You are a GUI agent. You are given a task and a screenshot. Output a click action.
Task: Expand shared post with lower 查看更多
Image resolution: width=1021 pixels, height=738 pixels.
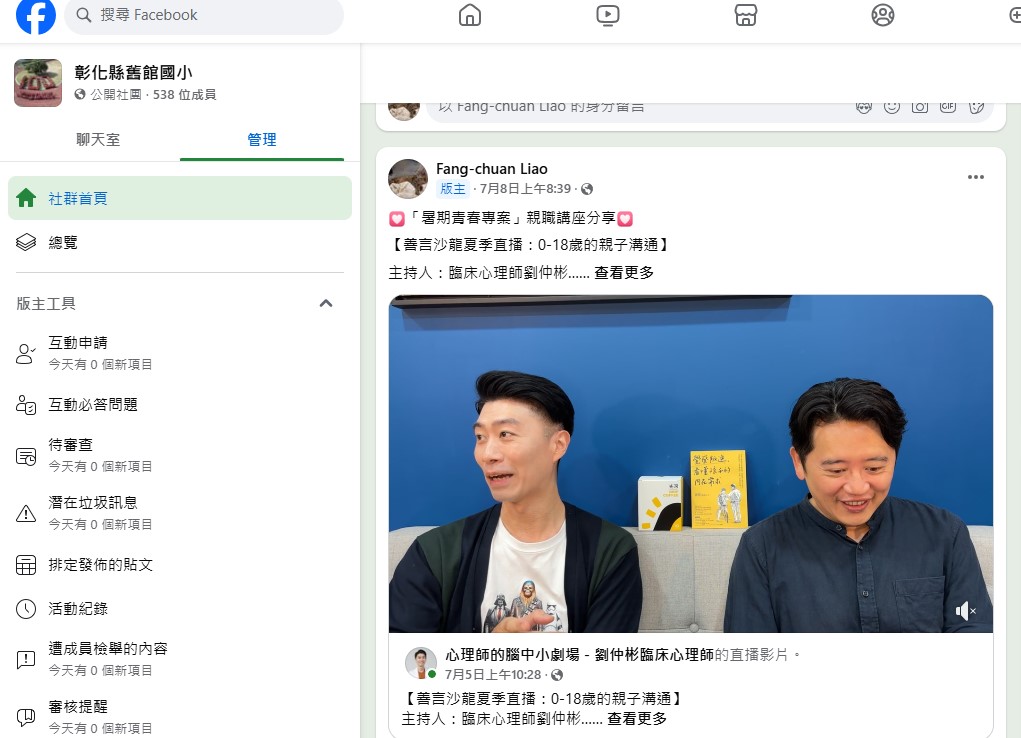pyautogui.click(x=637, y=718)
